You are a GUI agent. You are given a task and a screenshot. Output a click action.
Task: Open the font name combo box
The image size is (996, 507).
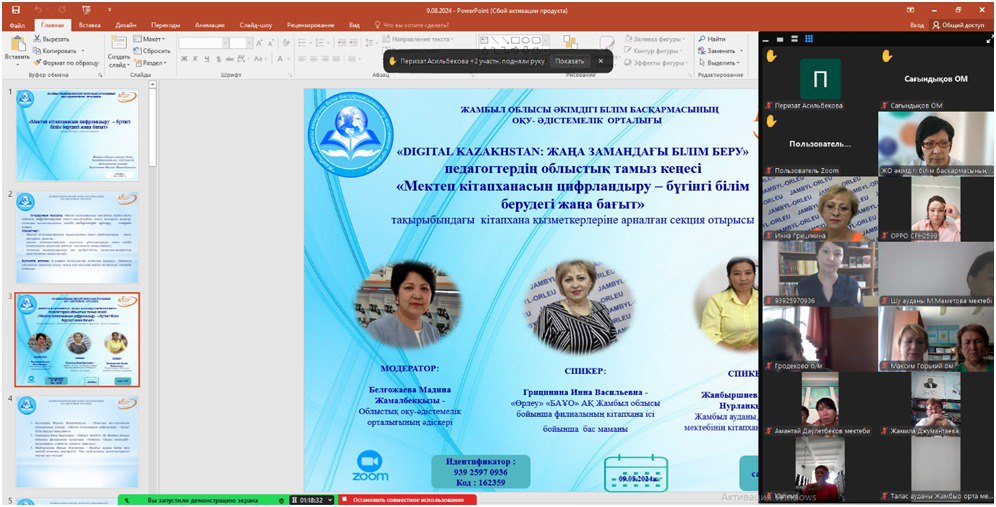click(203, 43)
